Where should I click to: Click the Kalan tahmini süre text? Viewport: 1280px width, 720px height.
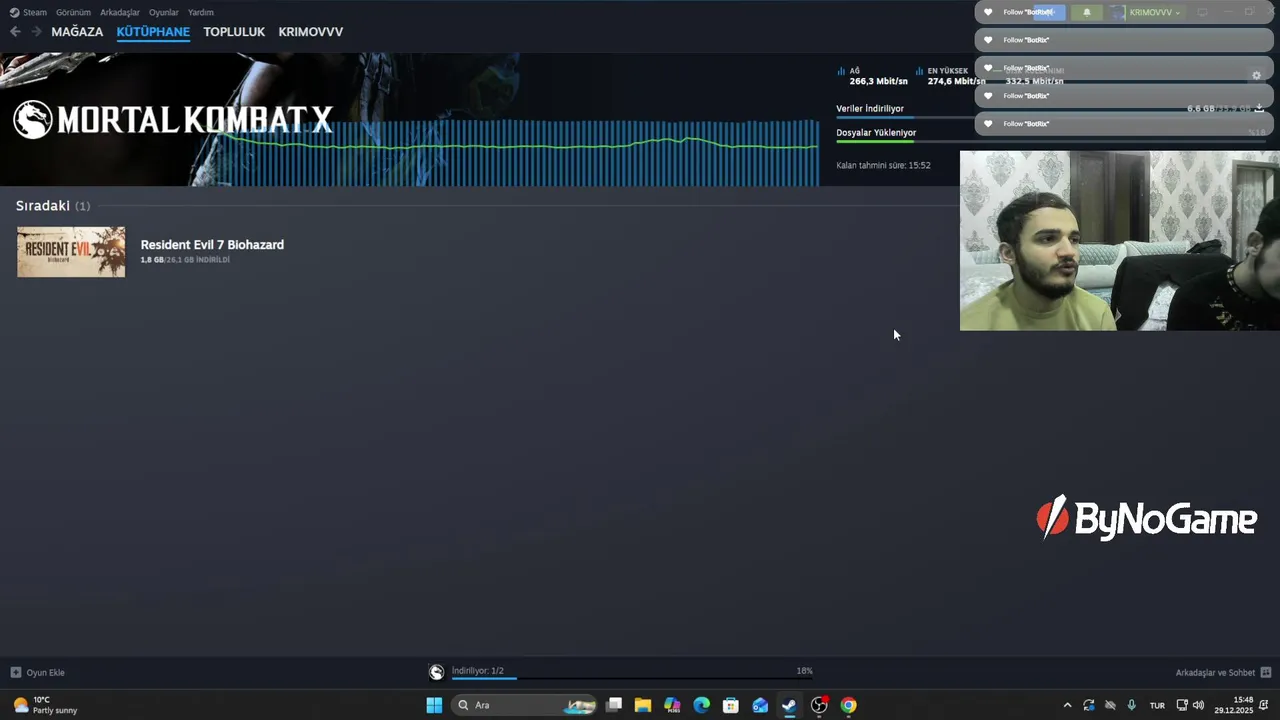(x=883, y=165)
